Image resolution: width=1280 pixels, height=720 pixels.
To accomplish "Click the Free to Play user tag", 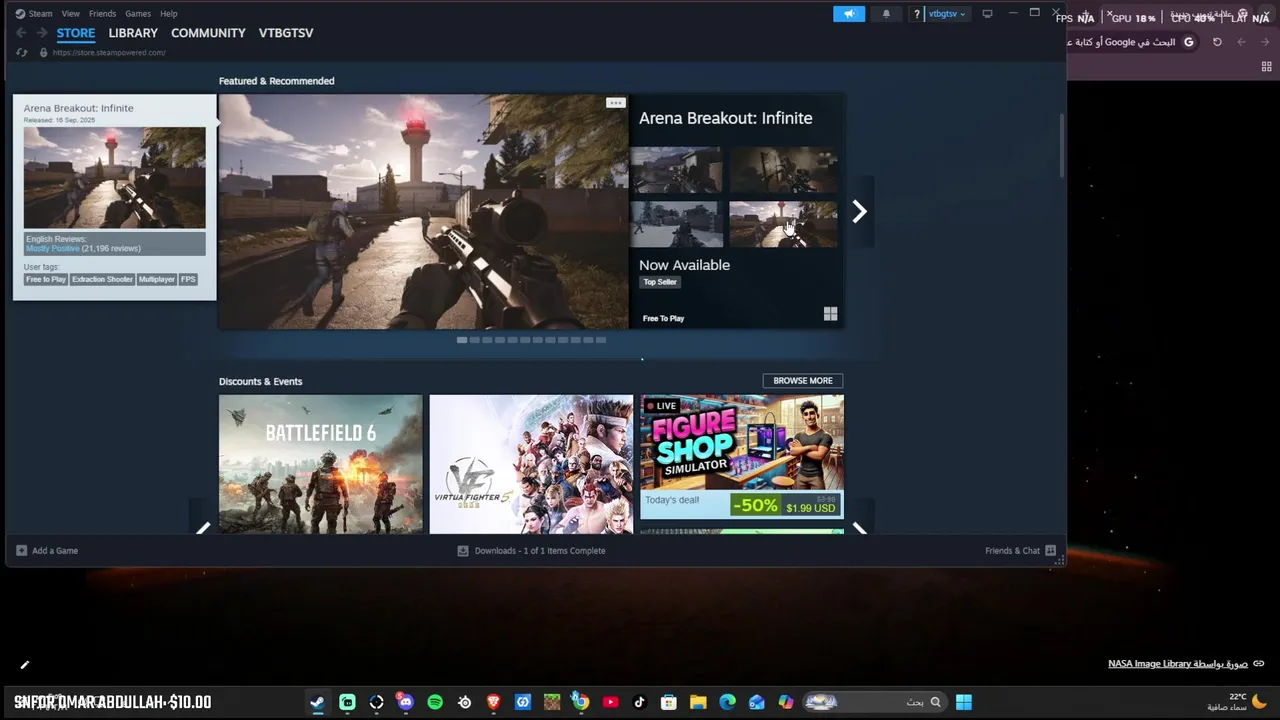I will coord(46,280).
